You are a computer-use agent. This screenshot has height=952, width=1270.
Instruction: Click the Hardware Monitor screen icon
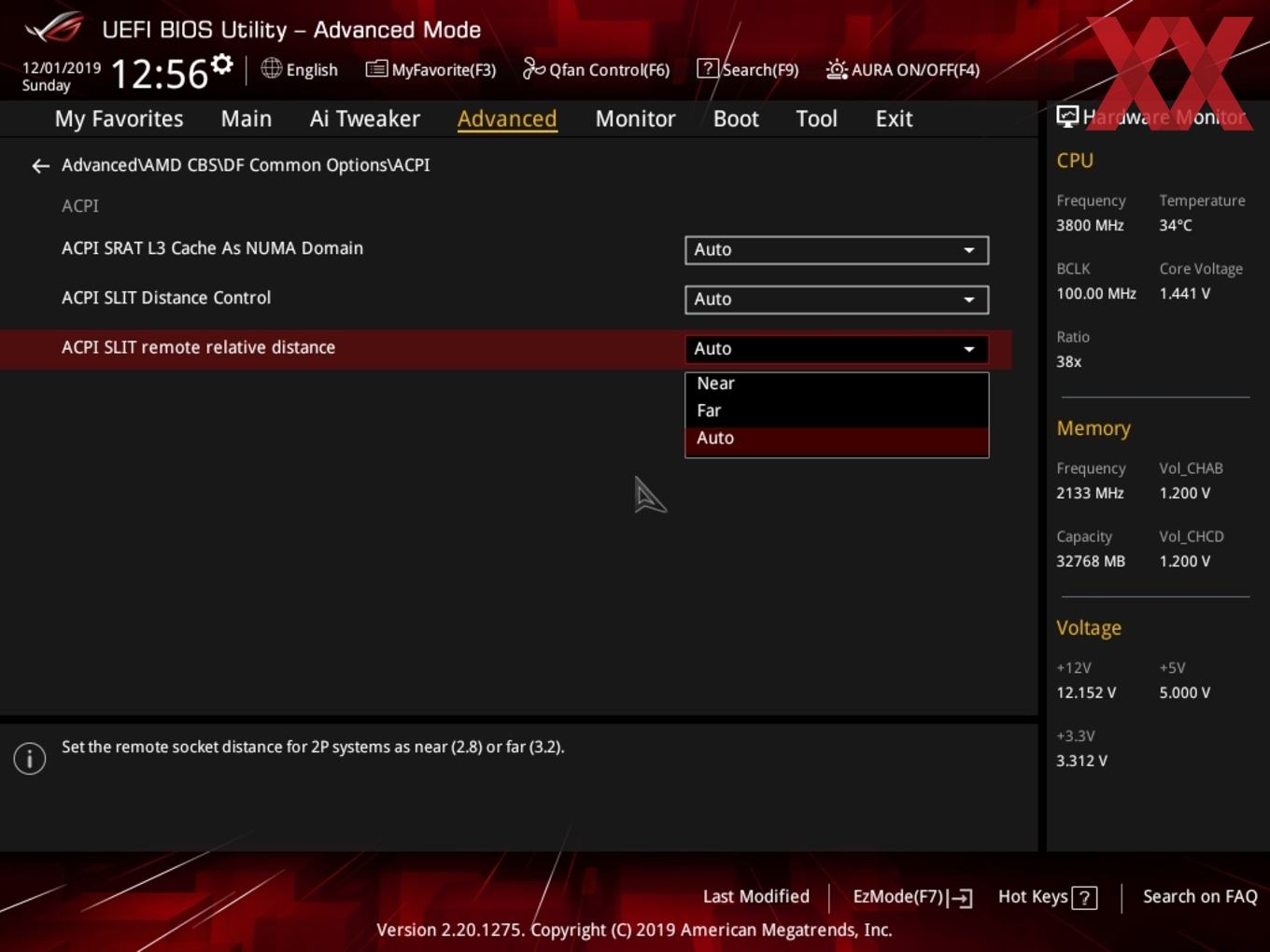(1067, 117)
